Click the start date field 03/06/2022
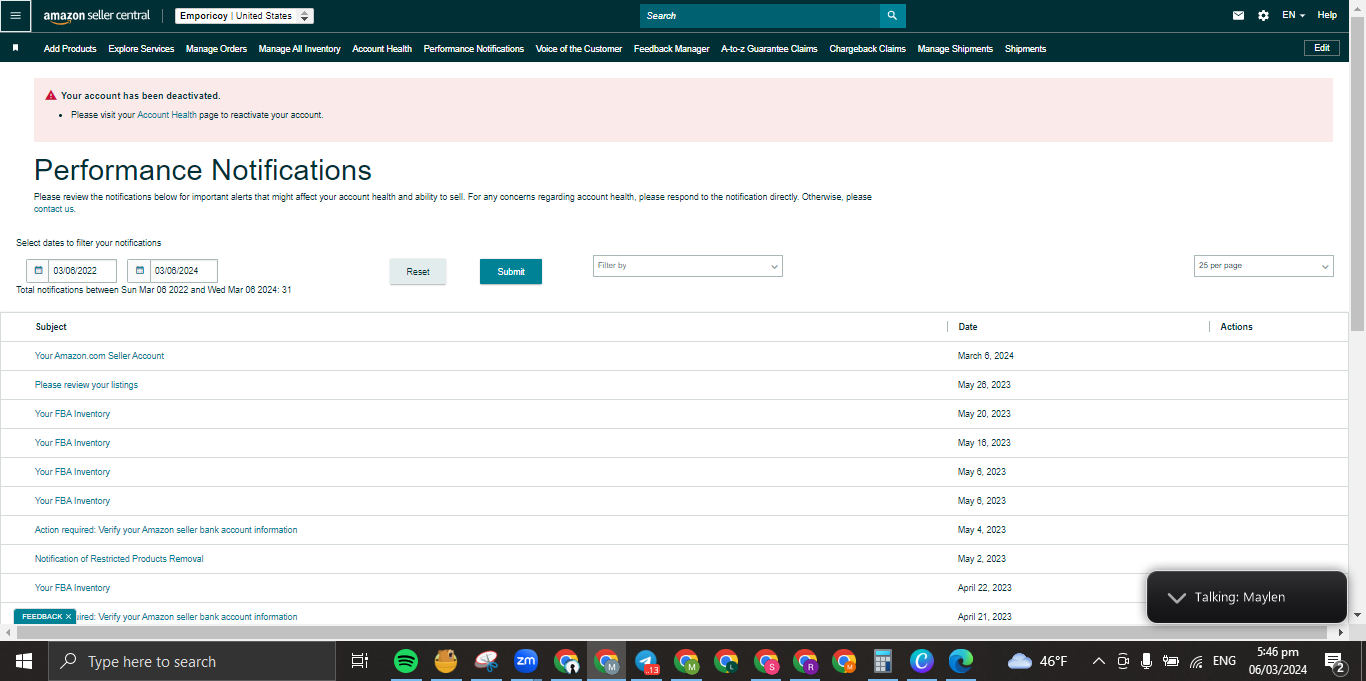Image resolution: width=1366 pixels, height=681 pixels. [x=83, y=271]
